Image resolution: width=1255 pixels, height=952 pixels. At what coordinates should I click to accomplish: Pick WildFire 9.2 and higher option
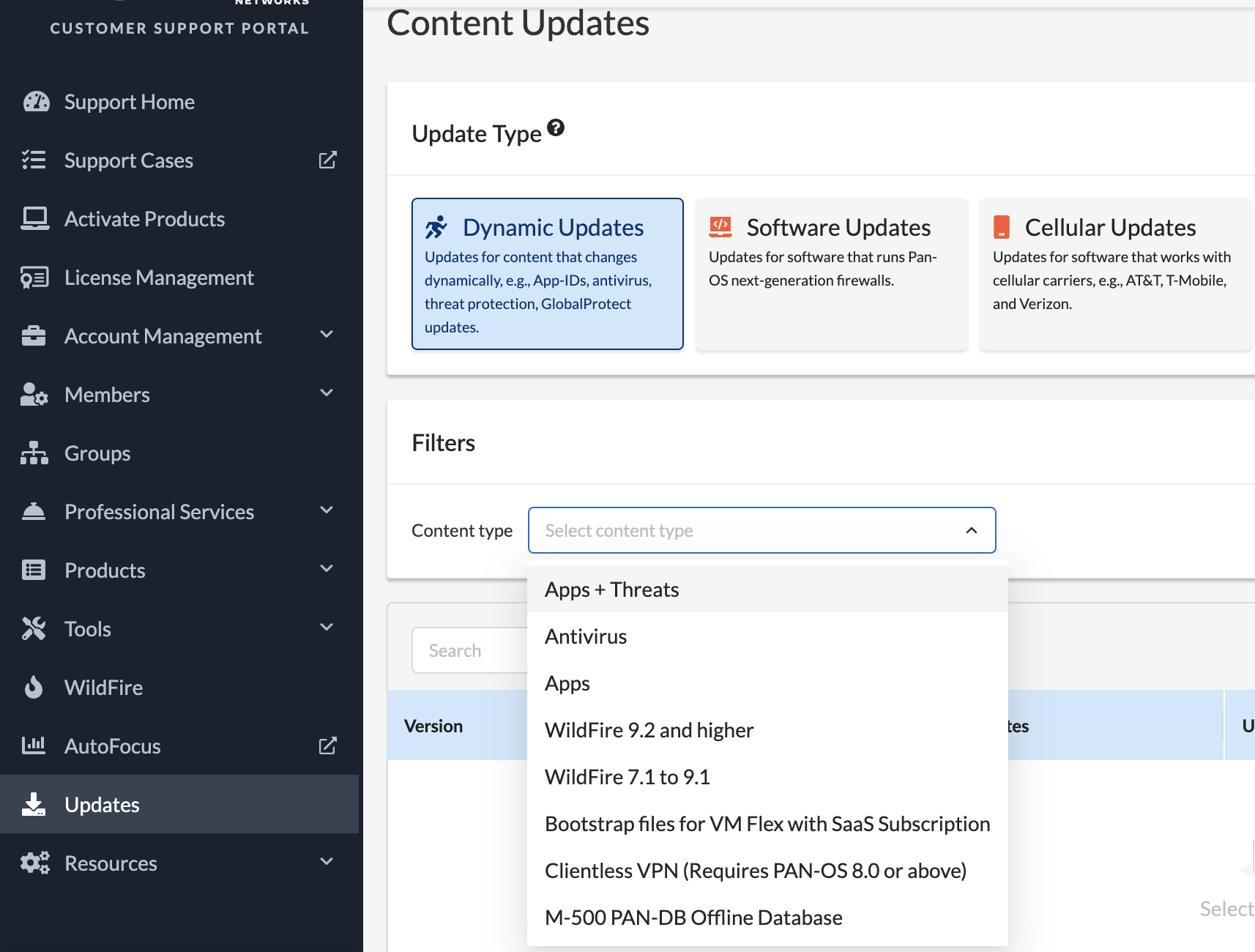[649, 730]
